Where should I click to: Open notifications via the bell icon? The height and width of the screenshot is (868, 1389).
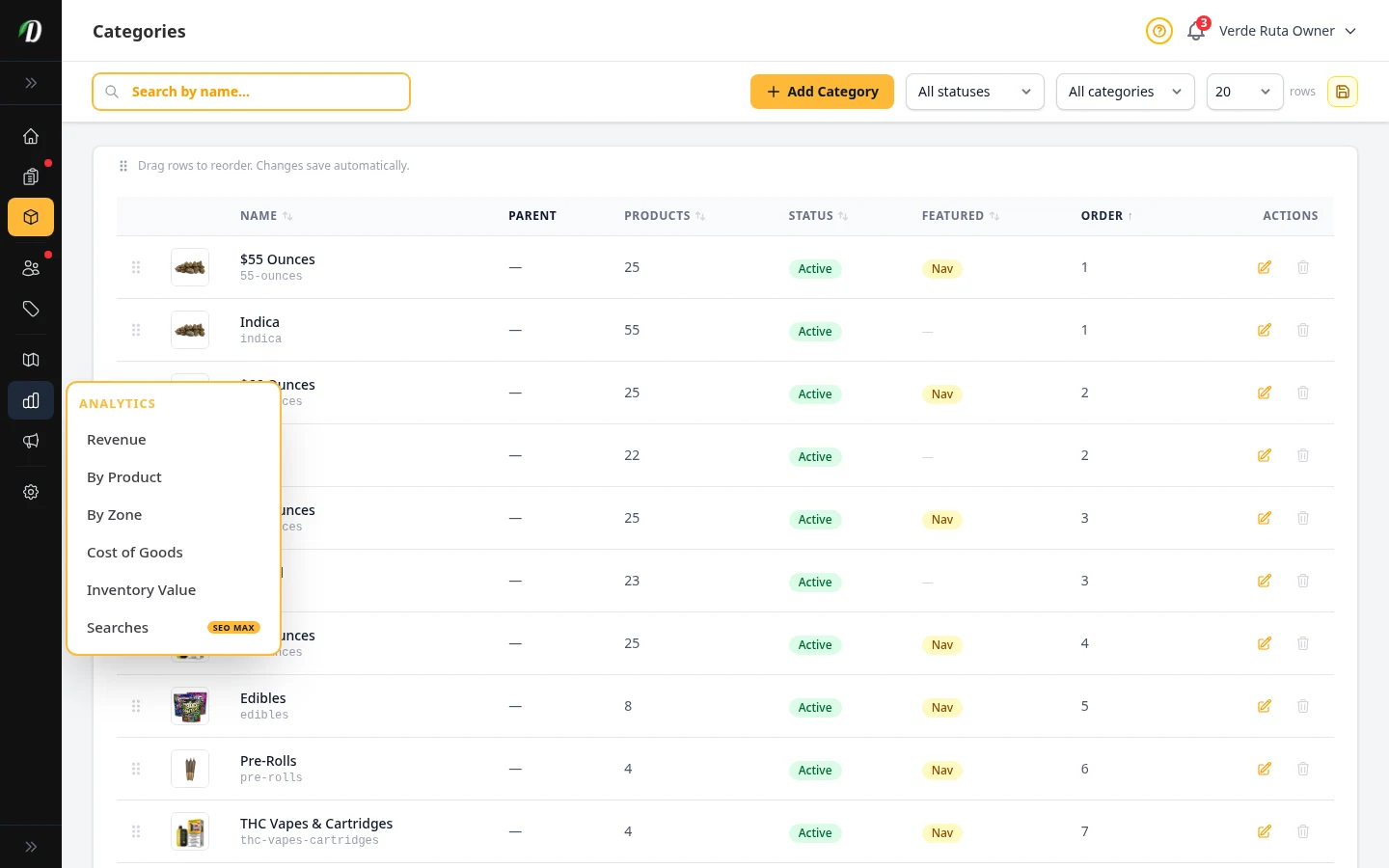(x=1195, y=31)
